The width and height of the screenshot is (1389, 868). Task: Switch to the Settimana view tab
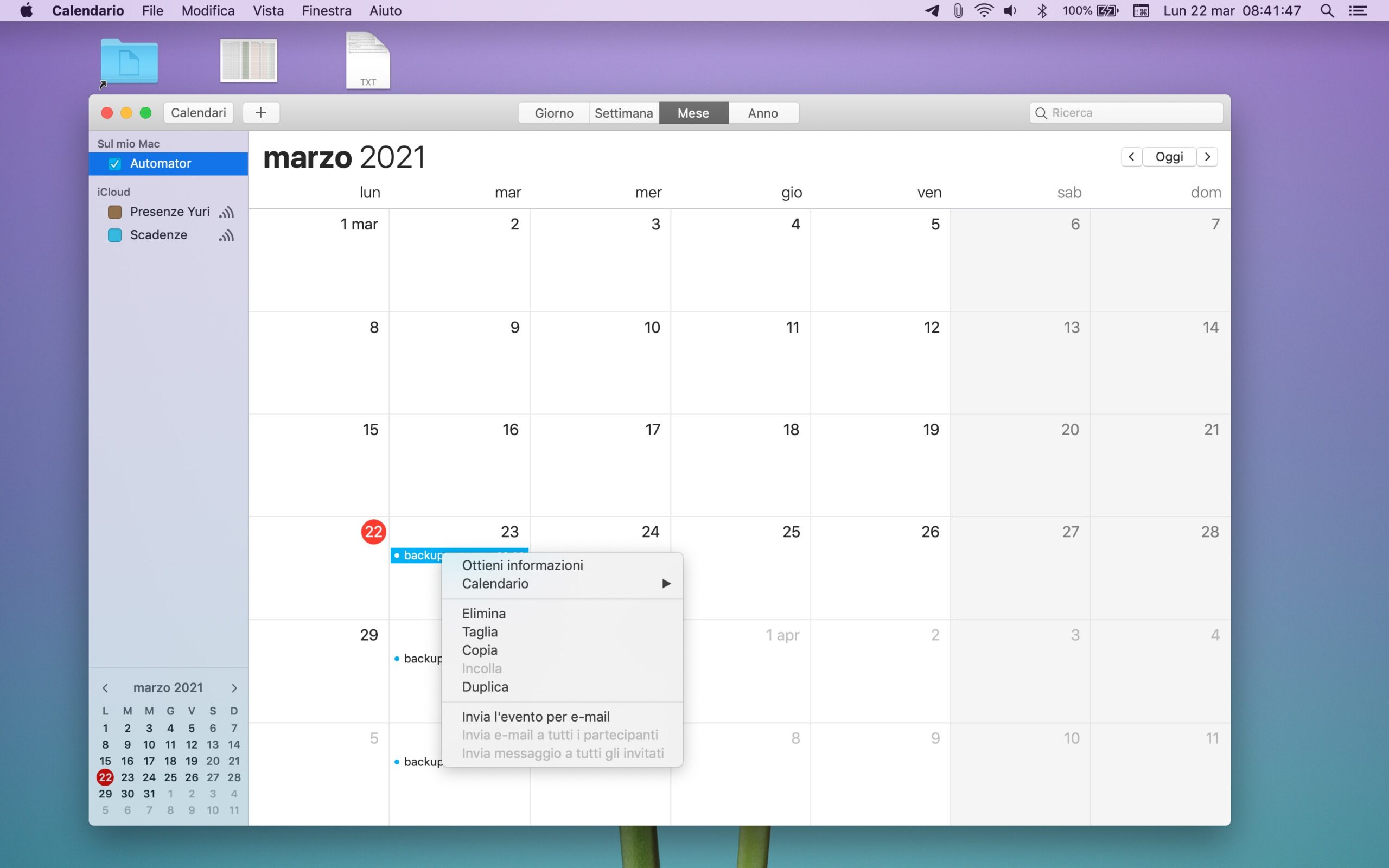(x=623, y=112)
